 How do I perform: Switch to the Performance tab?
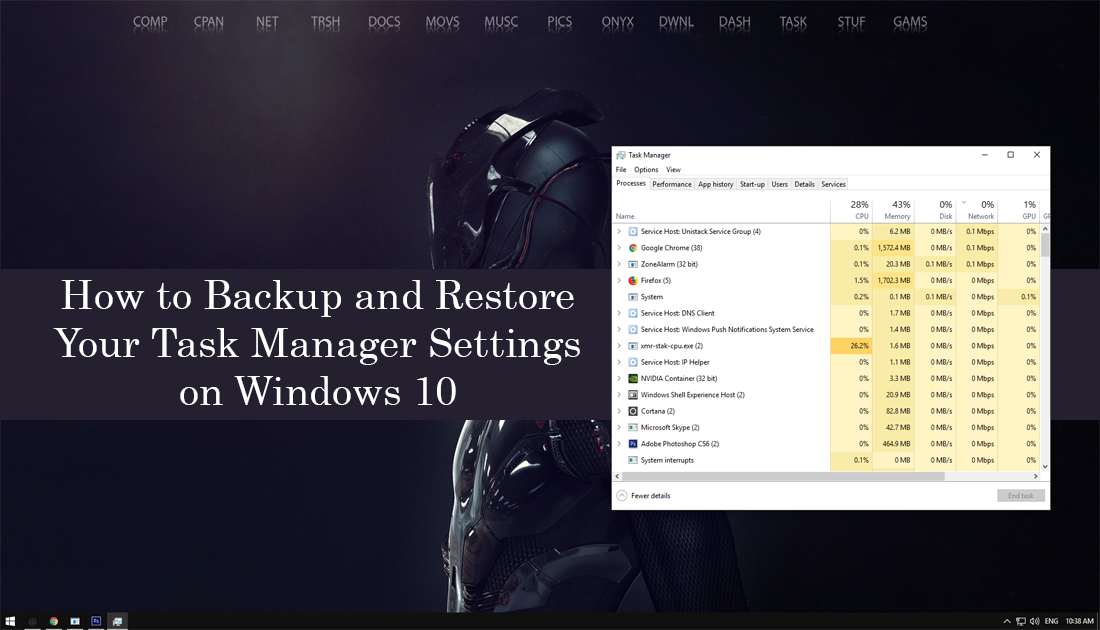click(671, 185)
